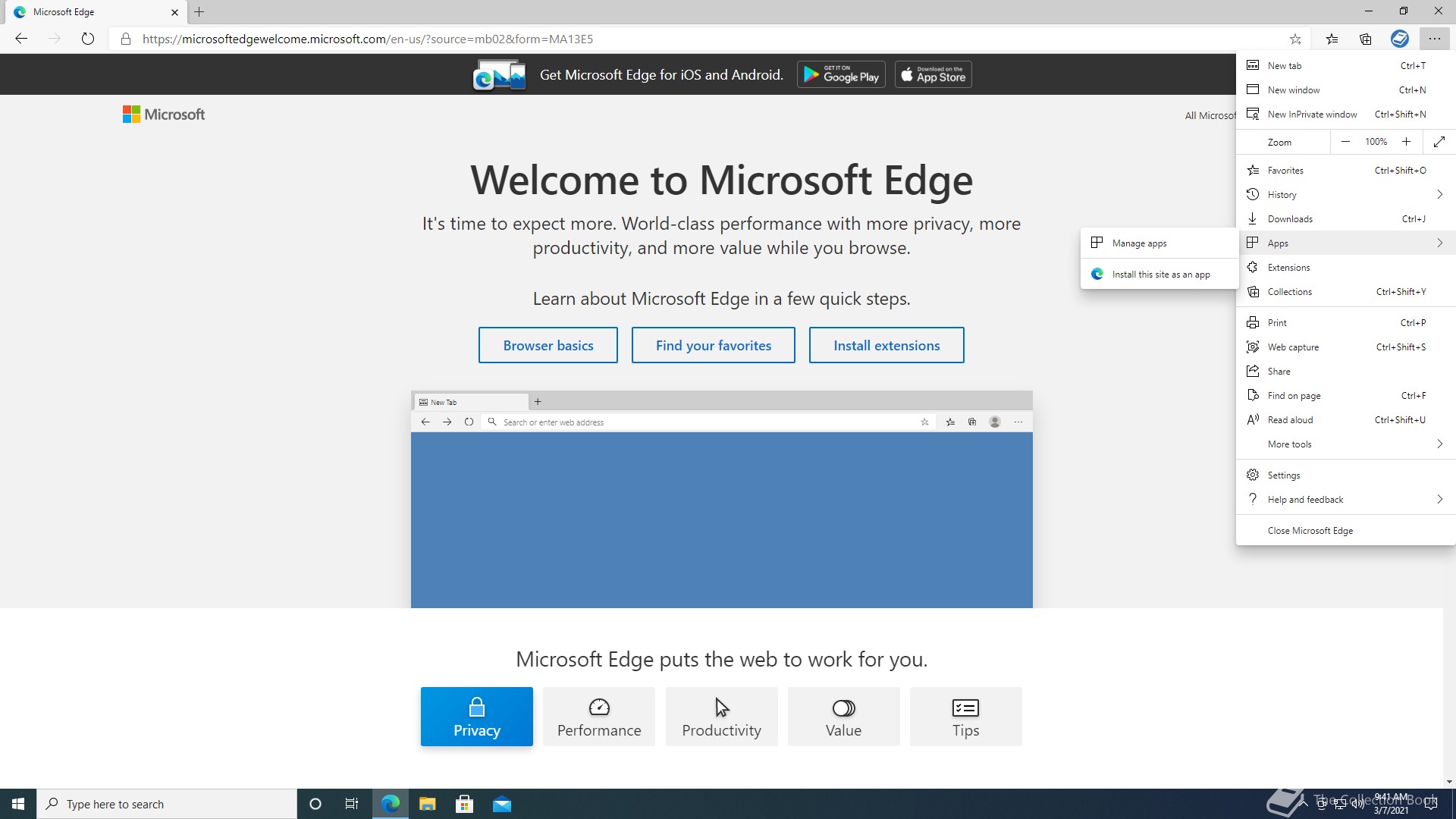Open the Collections toolbar icon

click(x=1366, y=39)
